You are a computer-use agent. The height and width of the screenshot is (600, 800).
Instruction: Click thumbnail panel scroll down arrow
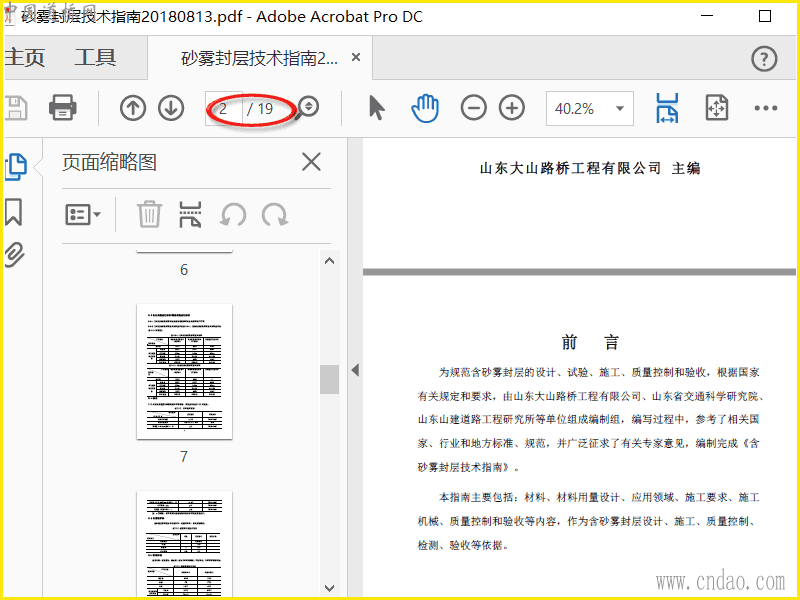pyautogui.click(x=330, y=588)
